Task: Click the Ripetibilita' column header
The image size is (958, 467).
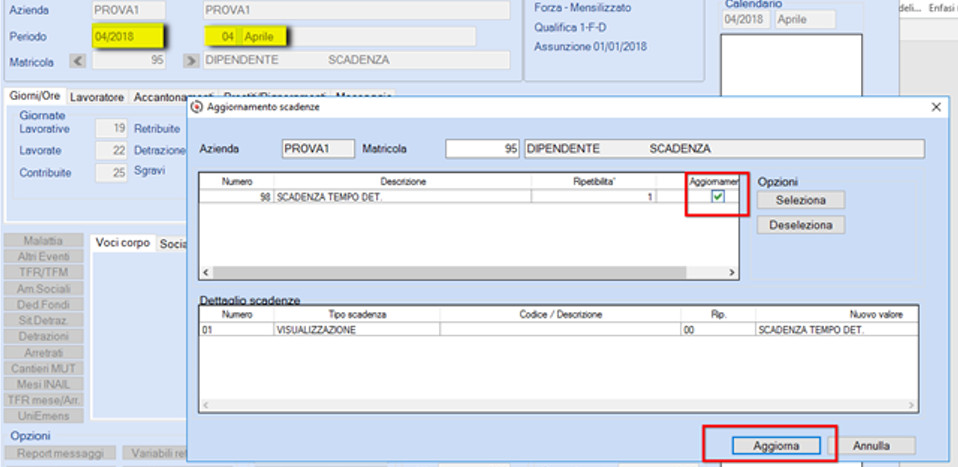Action: tap(594, 182)
